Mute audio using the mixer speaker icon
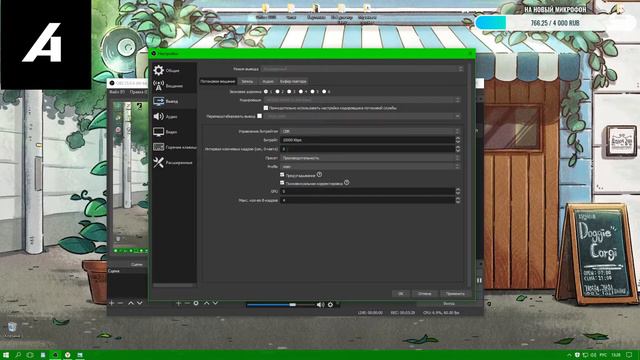Image resolution: width=640 pixels, height=360 pixels. pos(320,304)
